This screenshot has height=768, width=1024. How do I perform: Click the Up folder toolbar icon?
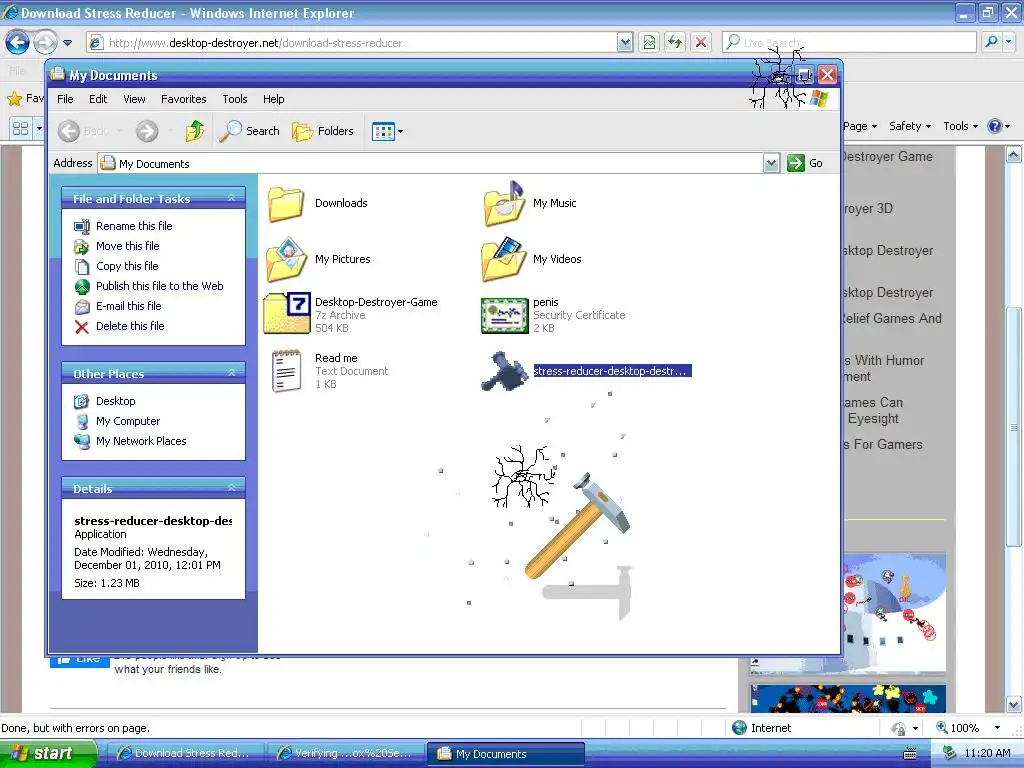tap(195, 131)
